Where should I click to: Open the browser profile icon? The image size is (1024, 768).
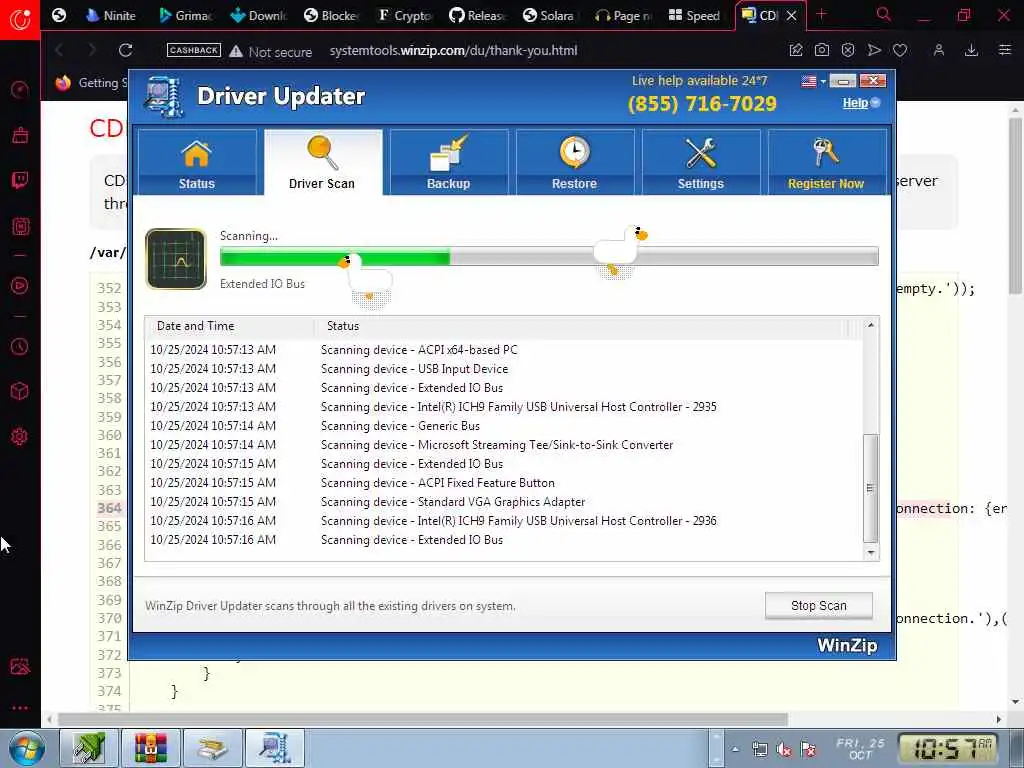pyautogui.click(x=938, y=50)
